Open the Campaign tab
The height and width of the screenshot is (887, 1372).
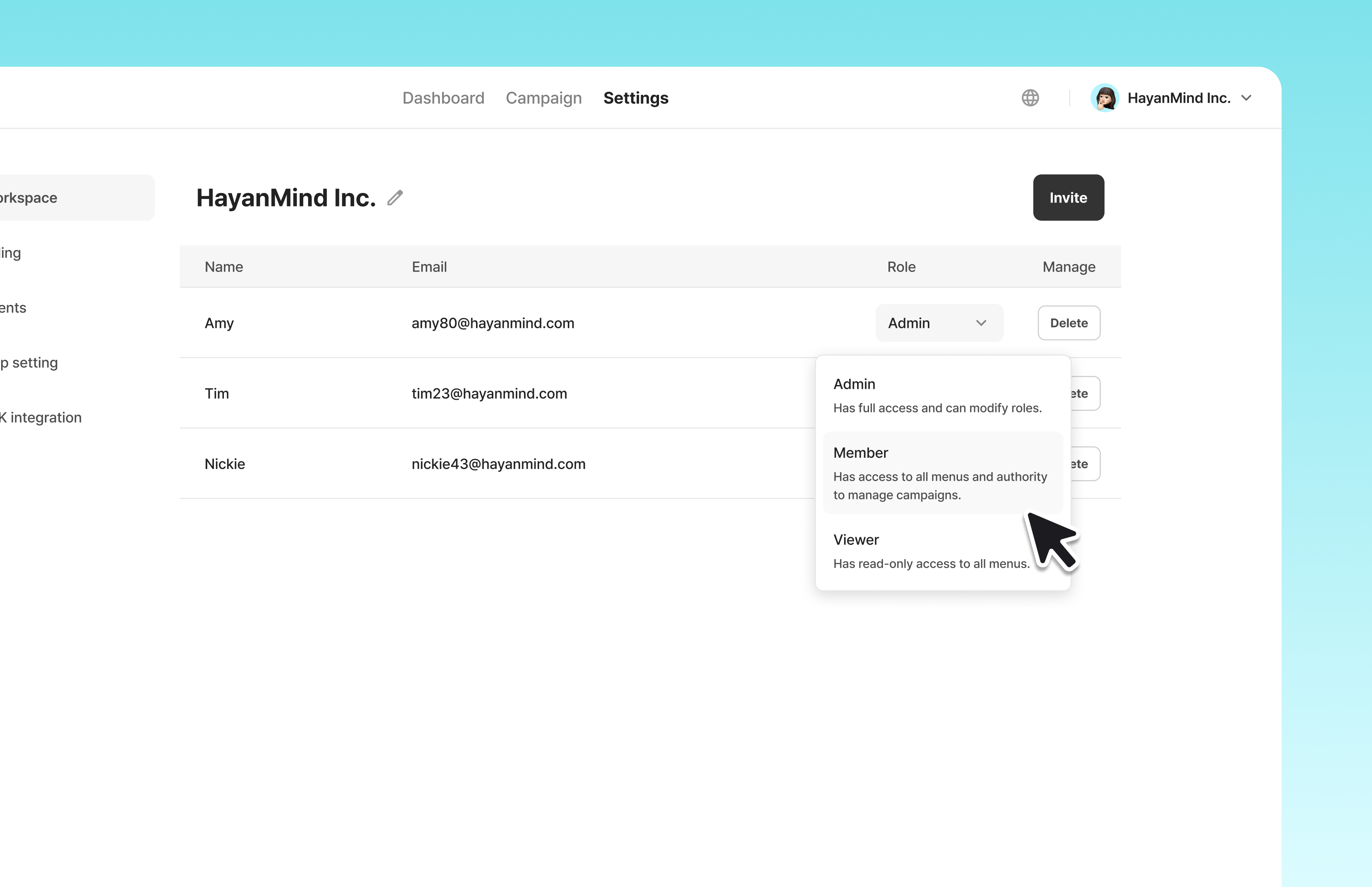pyautogui.click(x=543, y=98)
